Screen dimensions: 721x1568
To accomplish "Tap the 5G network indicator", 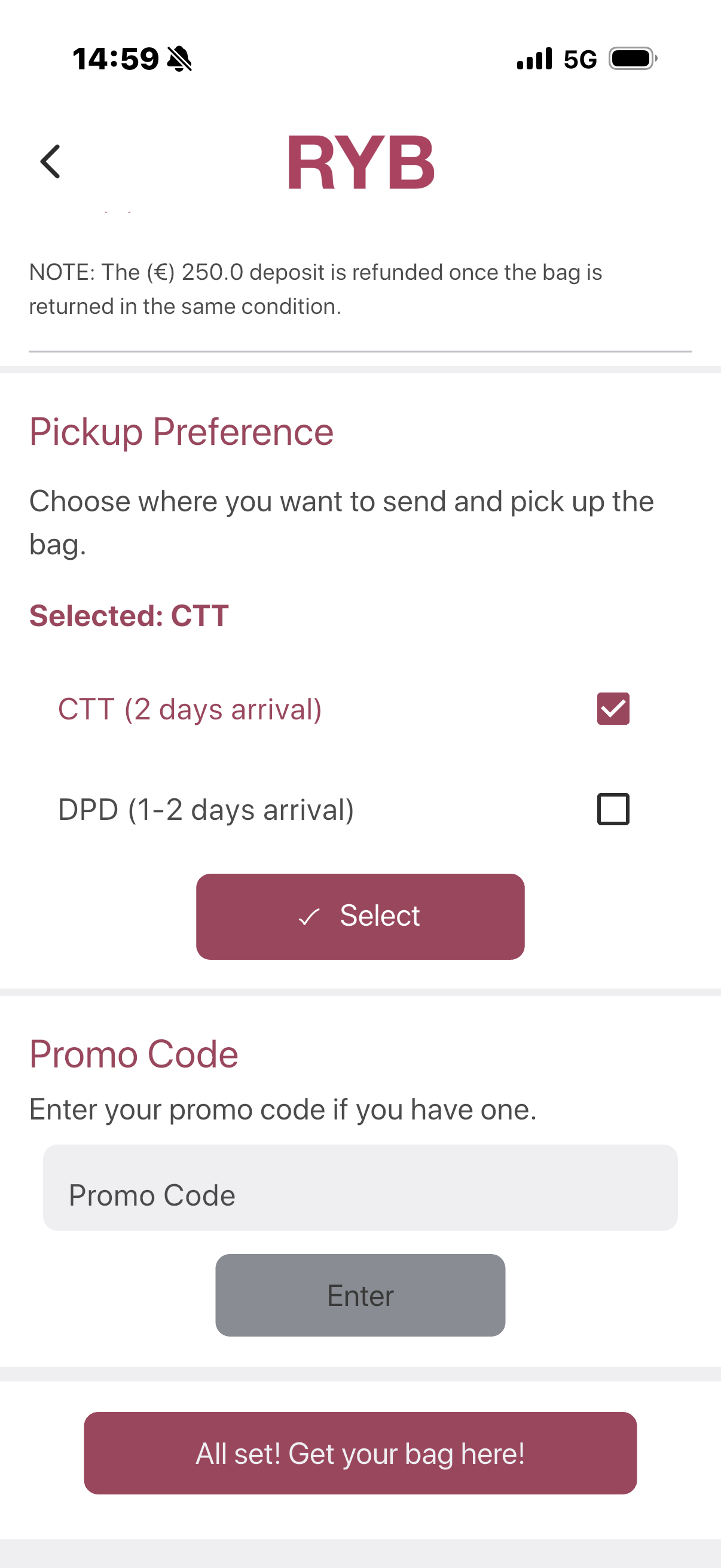I will click(x=580, y=60).
